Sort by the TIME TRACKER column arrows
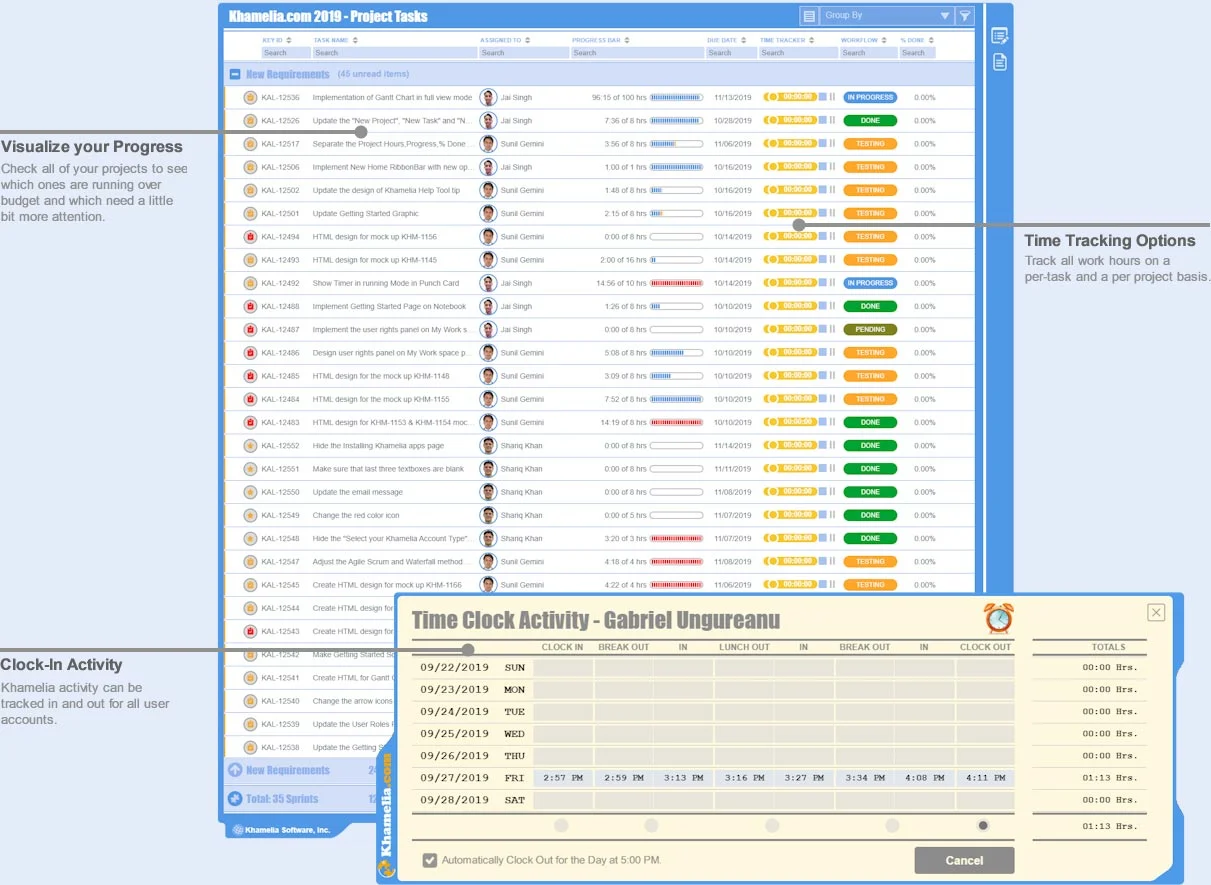 click(x=811, y=41)
